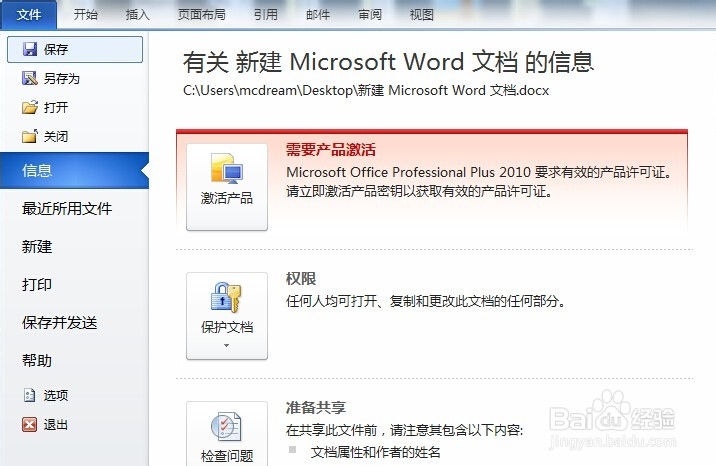Click the 有关 新建 Microsoft Word 文档 的信息 title
The width and height of the screenshot is (716, 466).
388,62
